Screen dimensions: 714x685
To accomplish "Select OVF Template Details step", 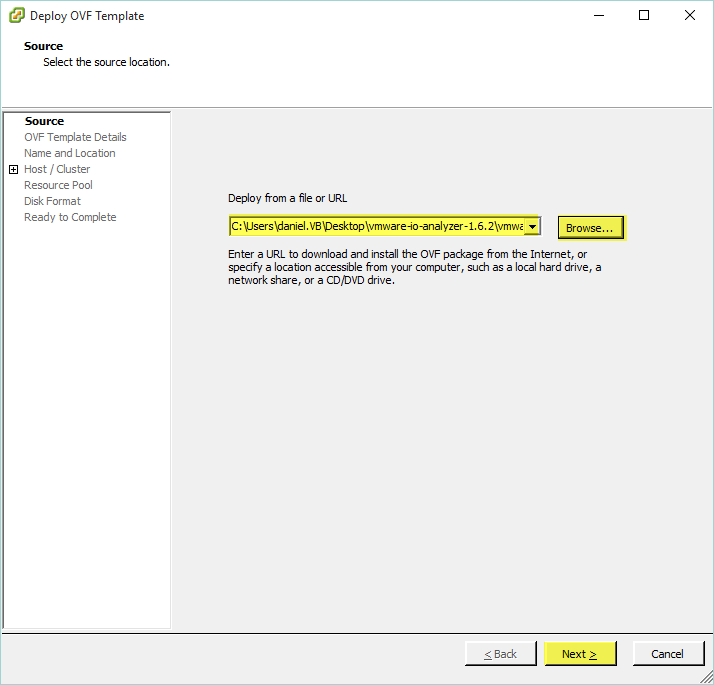I will pos(75,137).
